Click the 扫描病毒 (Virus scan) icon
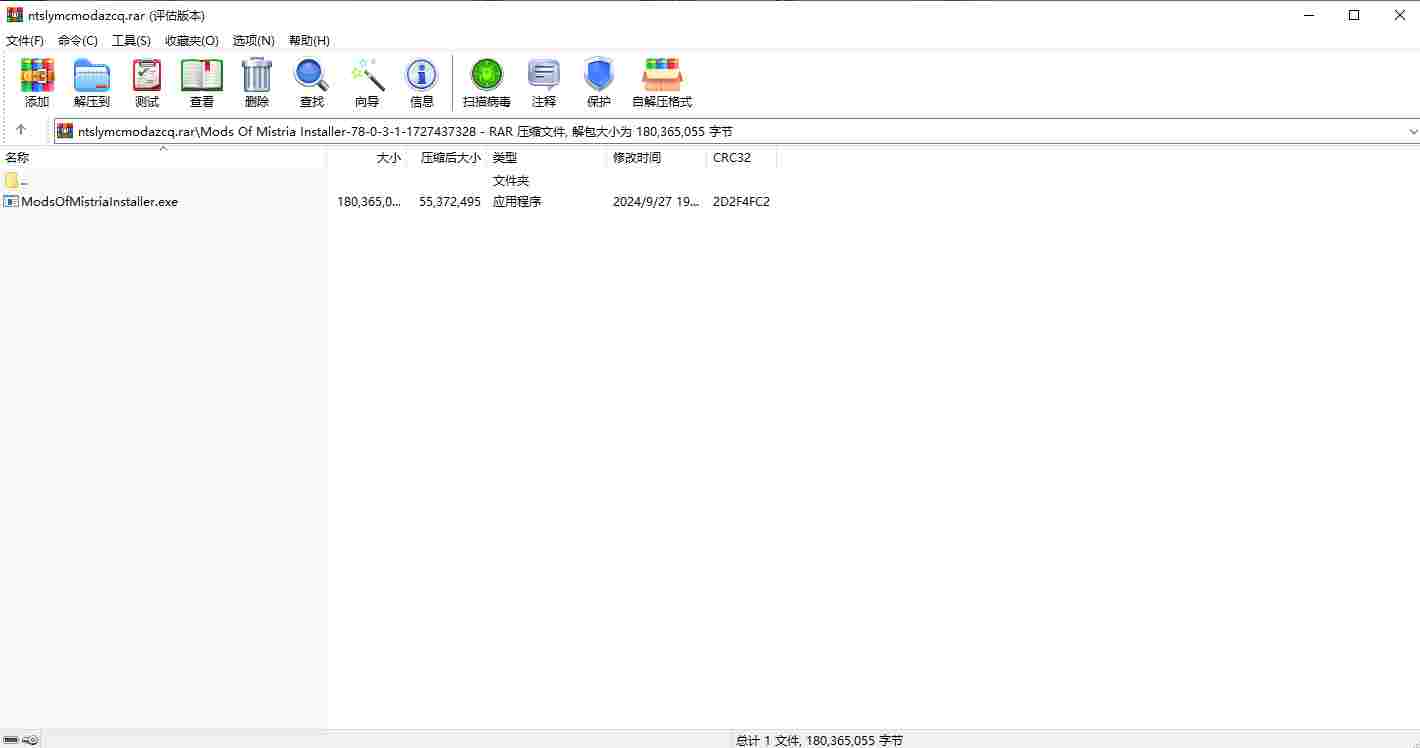The height and width of the screenshot is (748, 1420). click(x=487, y=76)
